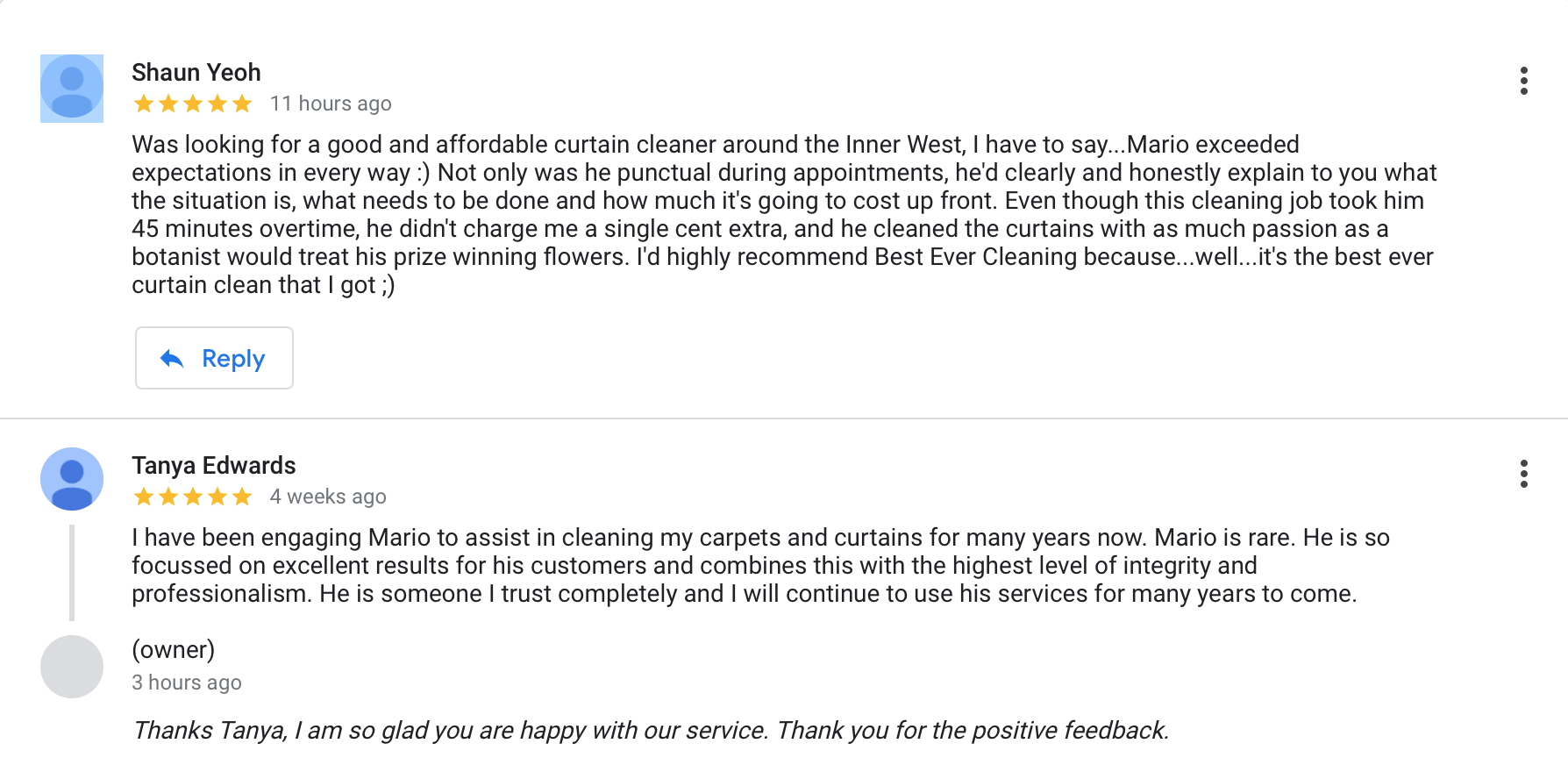Image resolution: width=1568 pixels, height=772 pixels.
Task: Open the three-dot menu on Tanya Edwards' review
Action: [1524, 474]
